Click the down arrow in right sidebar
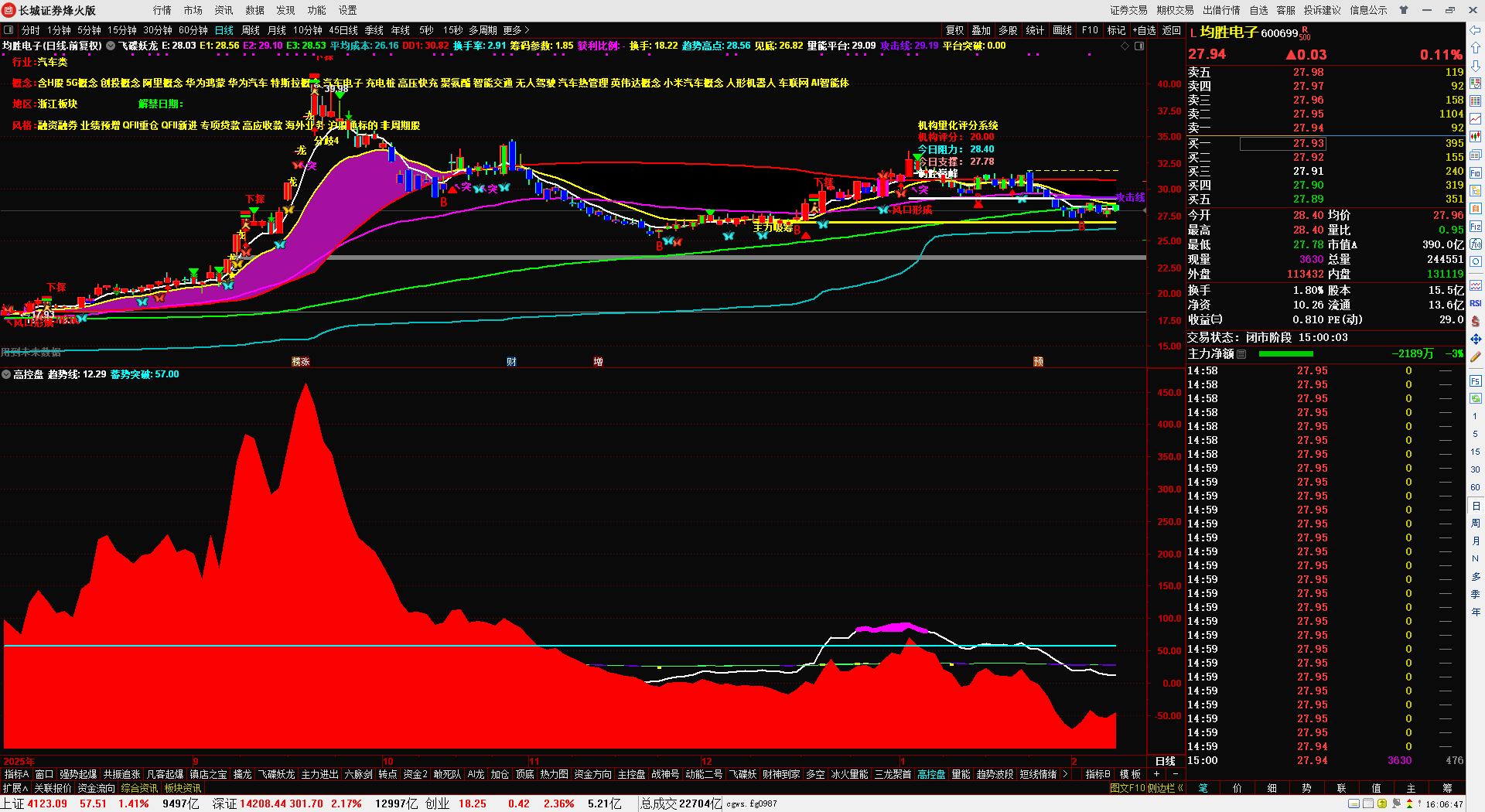Viewport: 1485px width, 812px height. (1476, 66)
